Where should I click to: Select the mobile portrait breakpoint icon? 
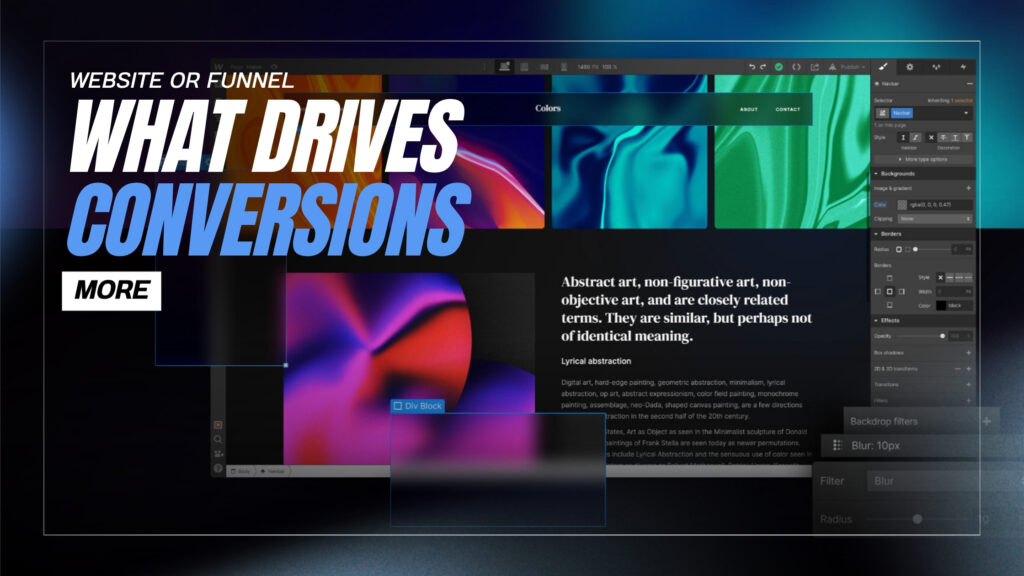tap(562, 67)
